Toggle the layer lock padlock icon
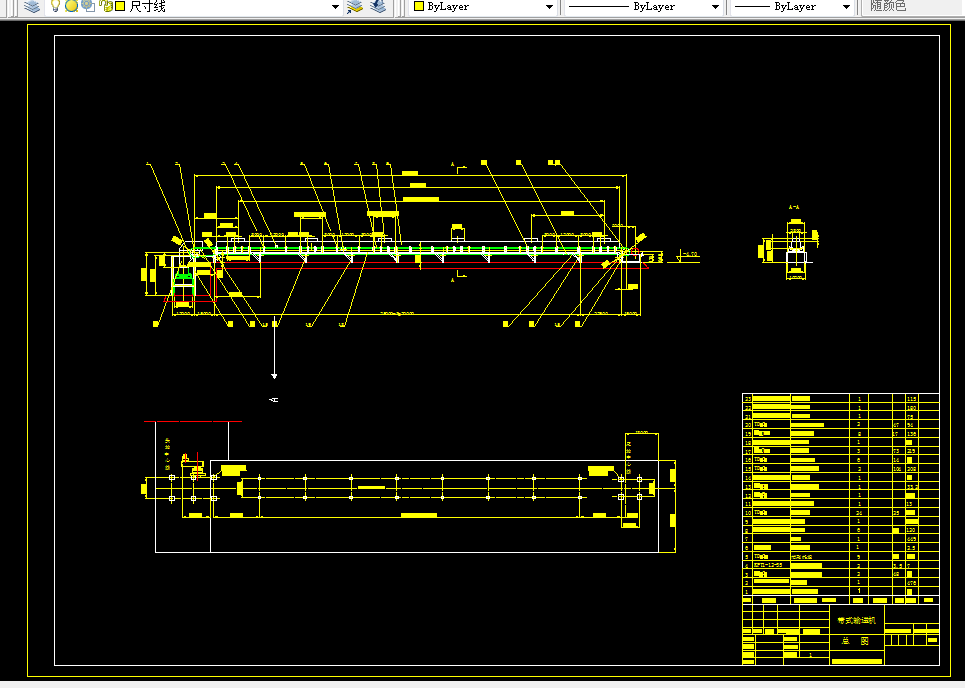The width and height of the screenshot is (965, 688). click(x=106, y=6)
